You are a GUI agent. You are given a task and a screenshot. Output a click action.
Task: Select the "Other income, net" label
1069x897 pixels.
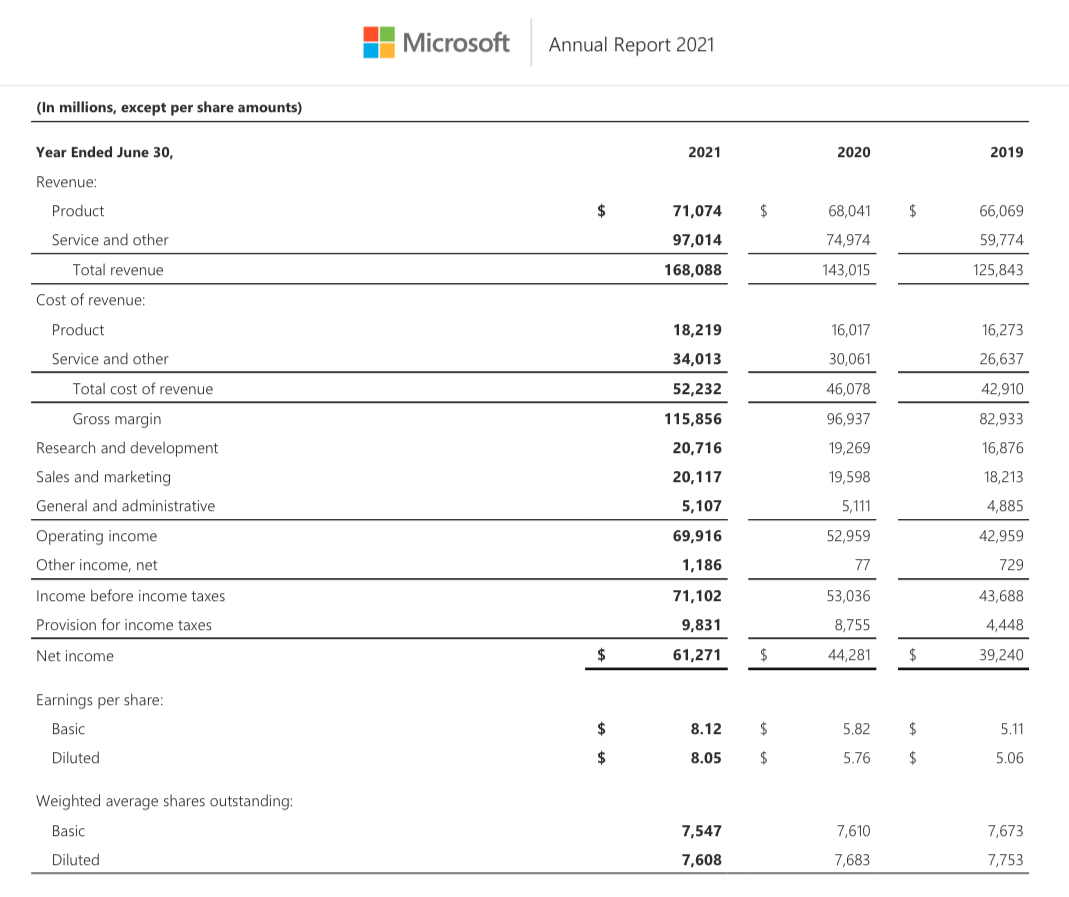click(97, 566)
